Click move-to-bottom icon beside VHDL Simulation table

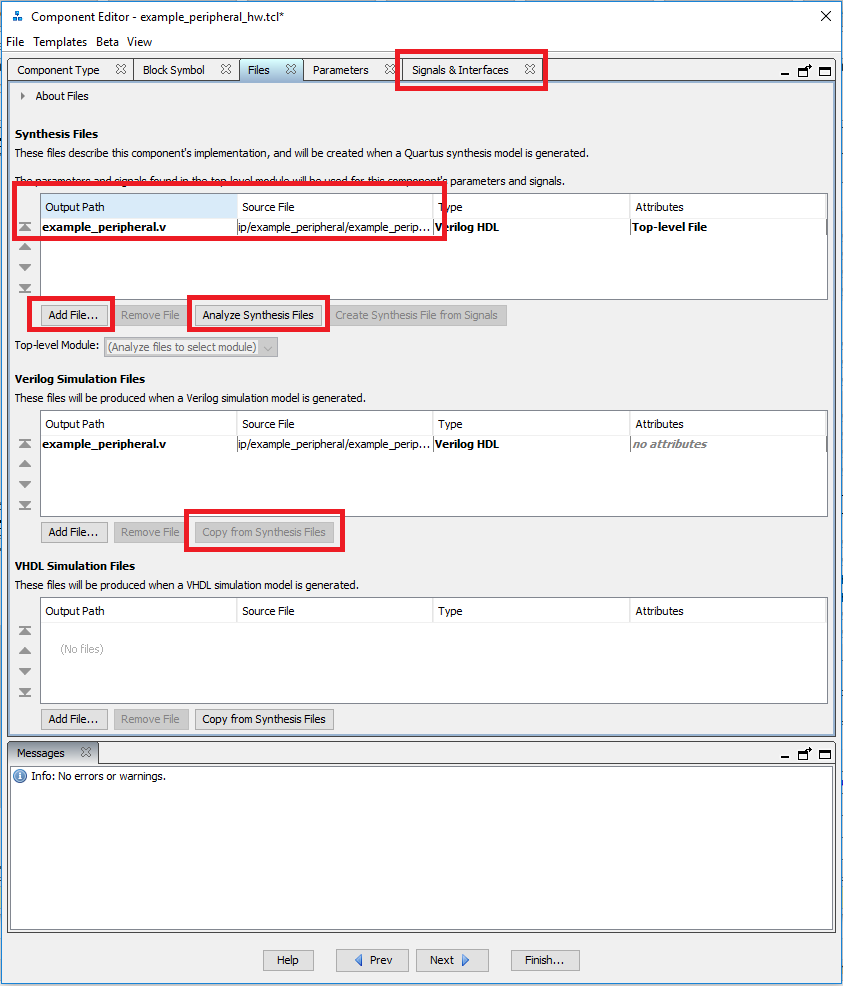[x=25, y=692]
